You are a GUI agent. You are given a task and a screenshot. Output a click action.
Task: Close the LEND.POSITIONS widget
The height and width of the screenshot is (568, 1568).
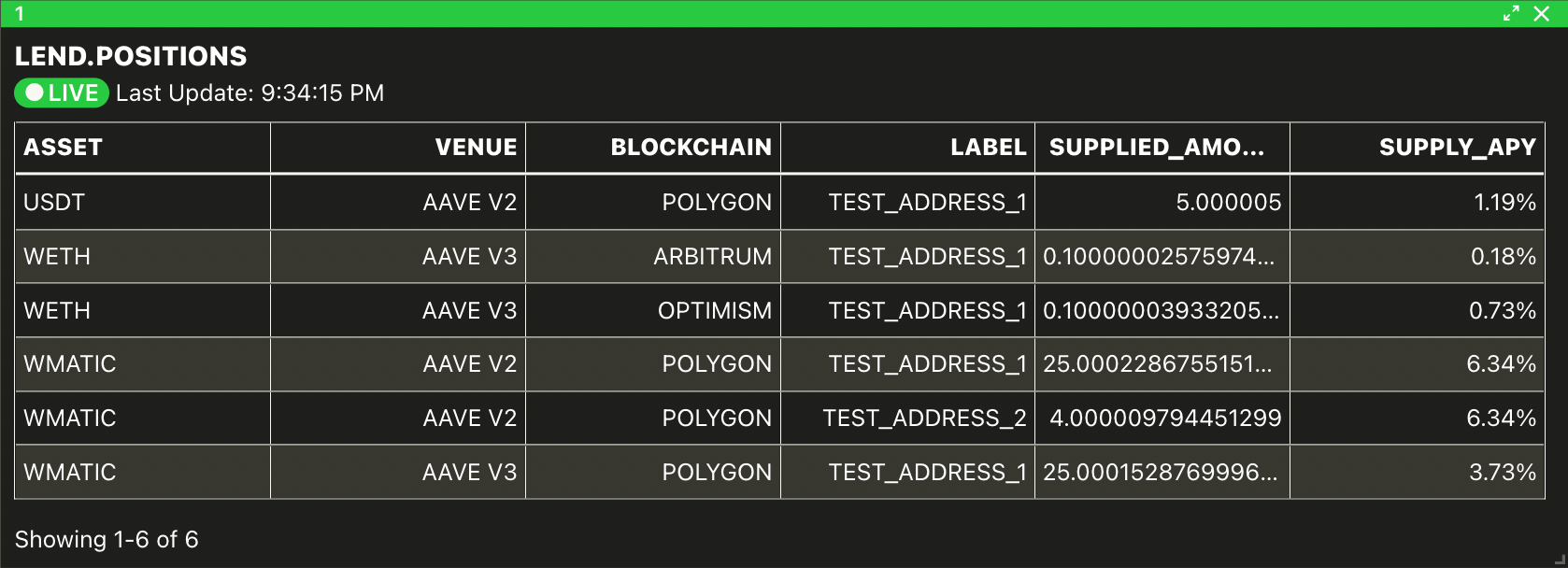pos(1542,13)
